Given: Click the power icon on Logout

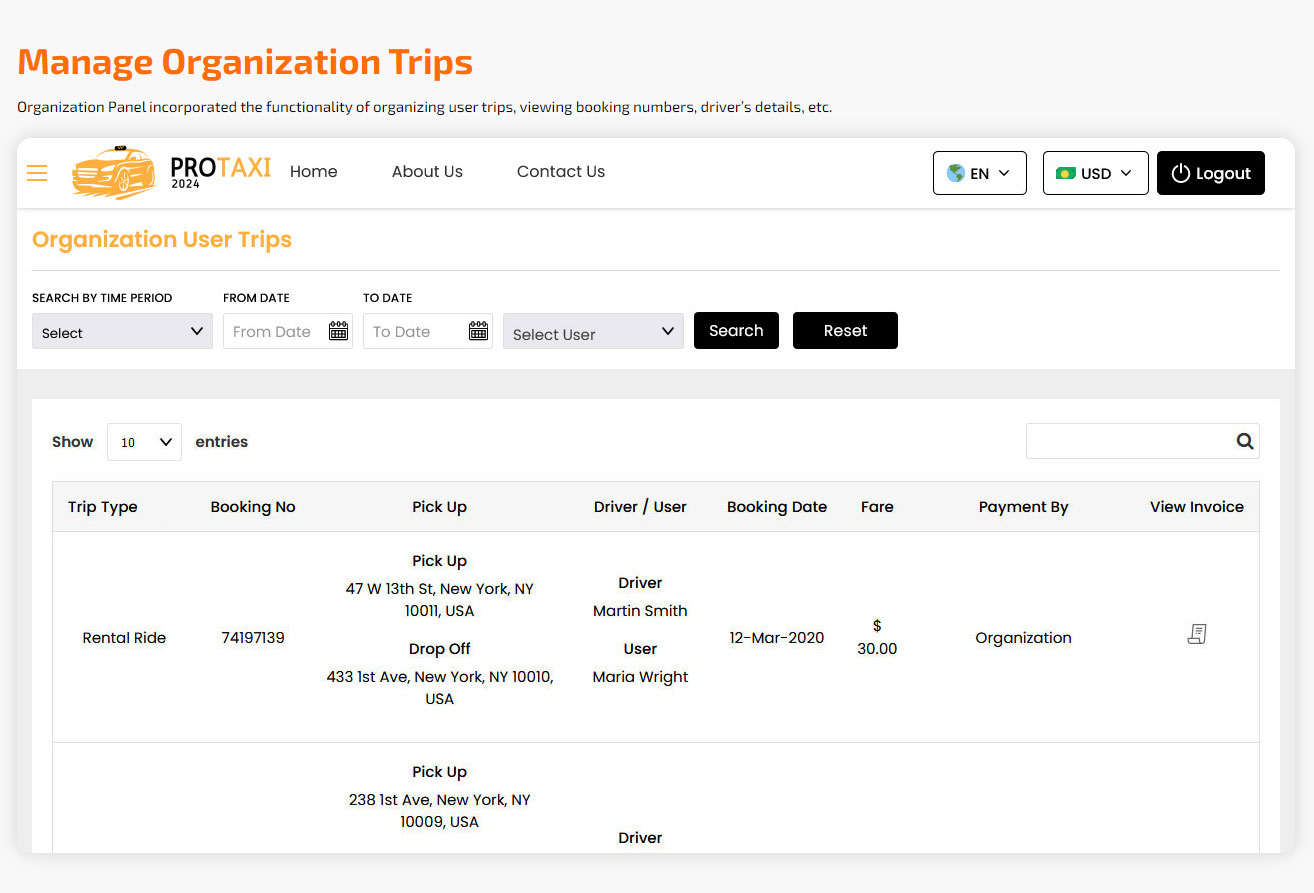Looking at the screenshot, I should (x=1181, y=173).
